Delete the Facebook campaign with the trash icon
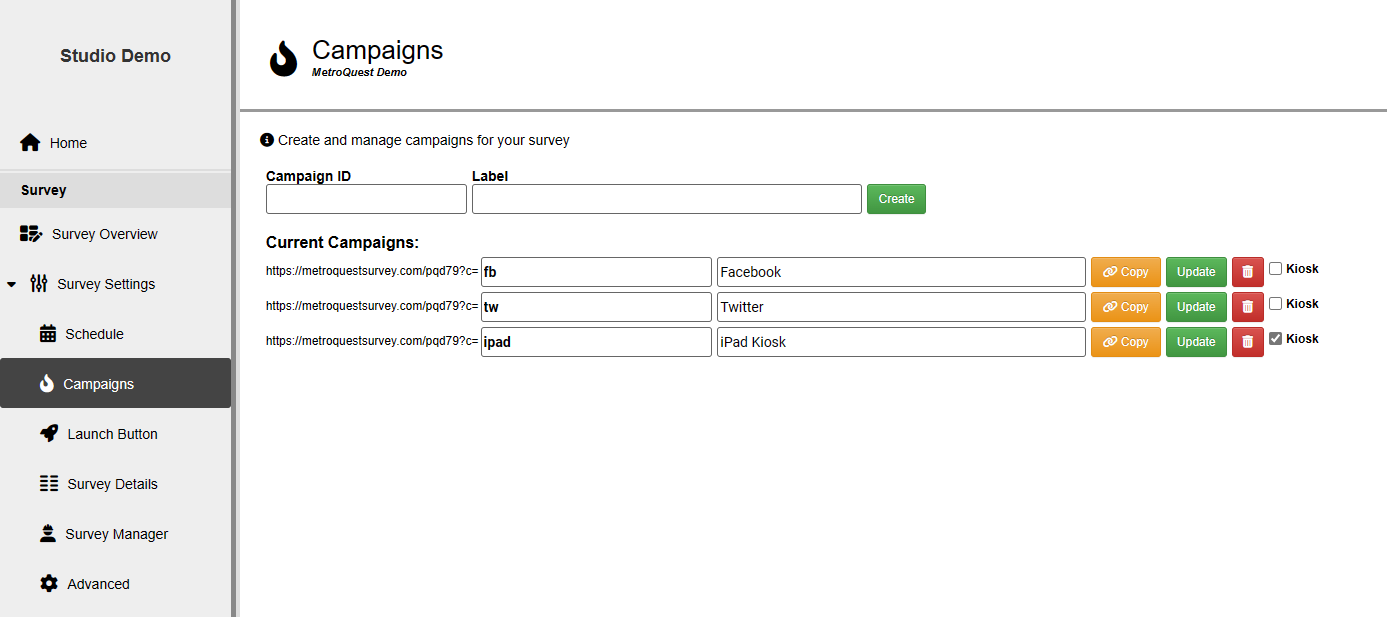1387x617 pixels. point(1247,271)
